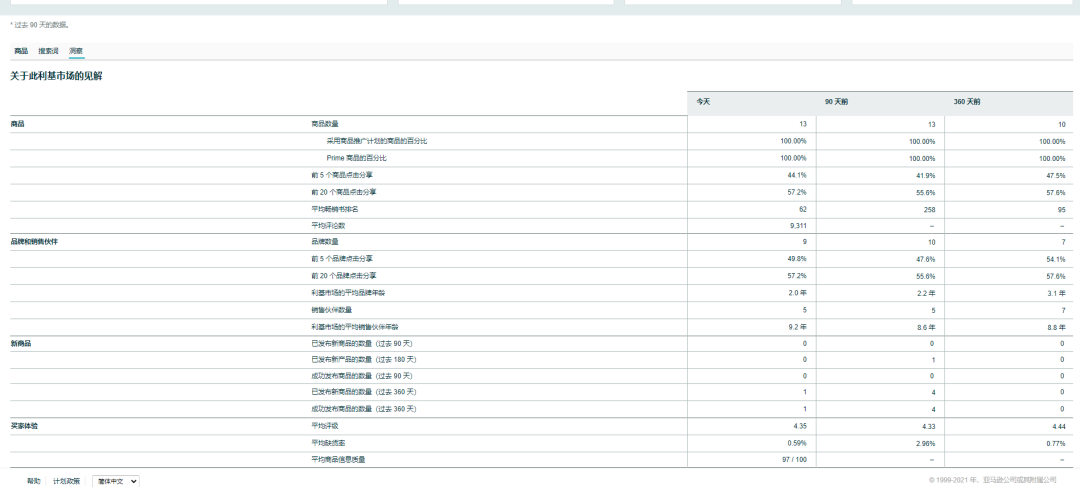Screen dimensions: 1080x487
Task: Select the 采用商品推广计划的商品的百分比 label
Action: point(377,141)
